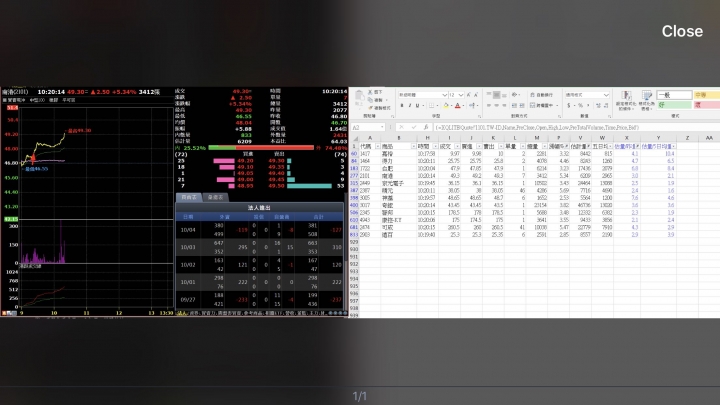Select the yellow 中等 cell style
Image resolution: width=720 pixels, height=405 pixels.
point(706,95)
